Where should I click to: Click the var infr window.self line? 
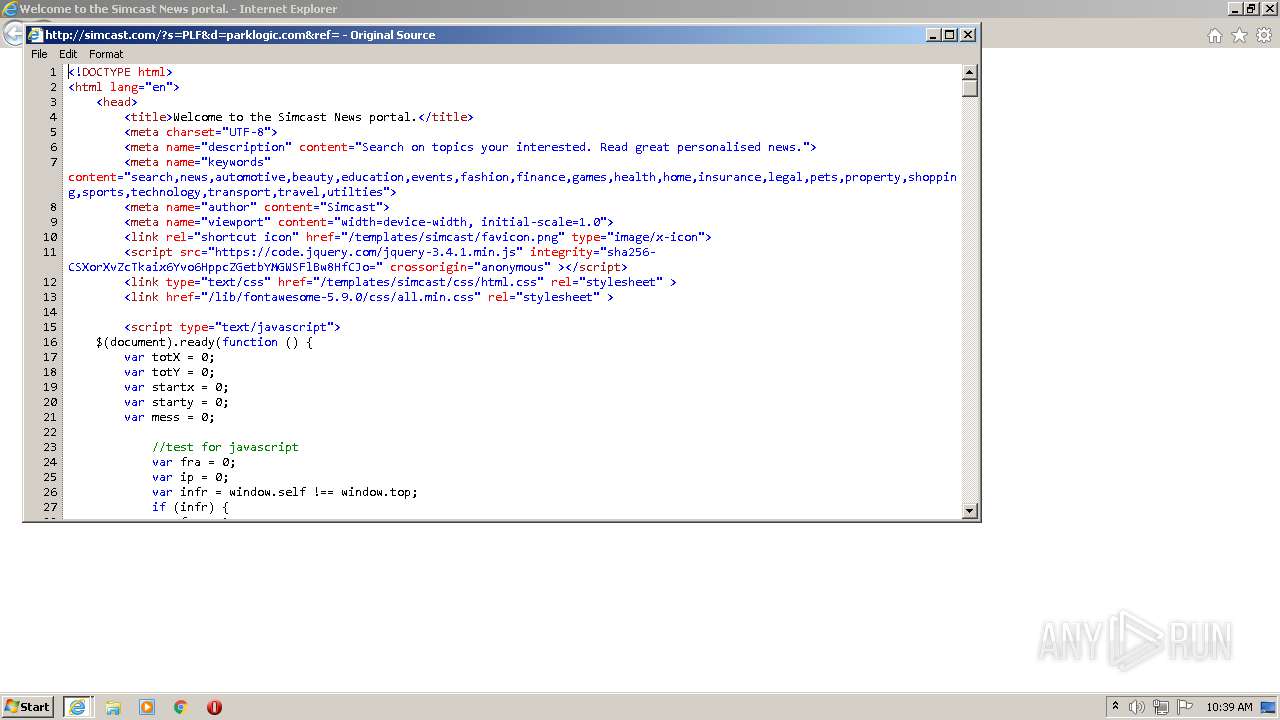coord(285,492)
